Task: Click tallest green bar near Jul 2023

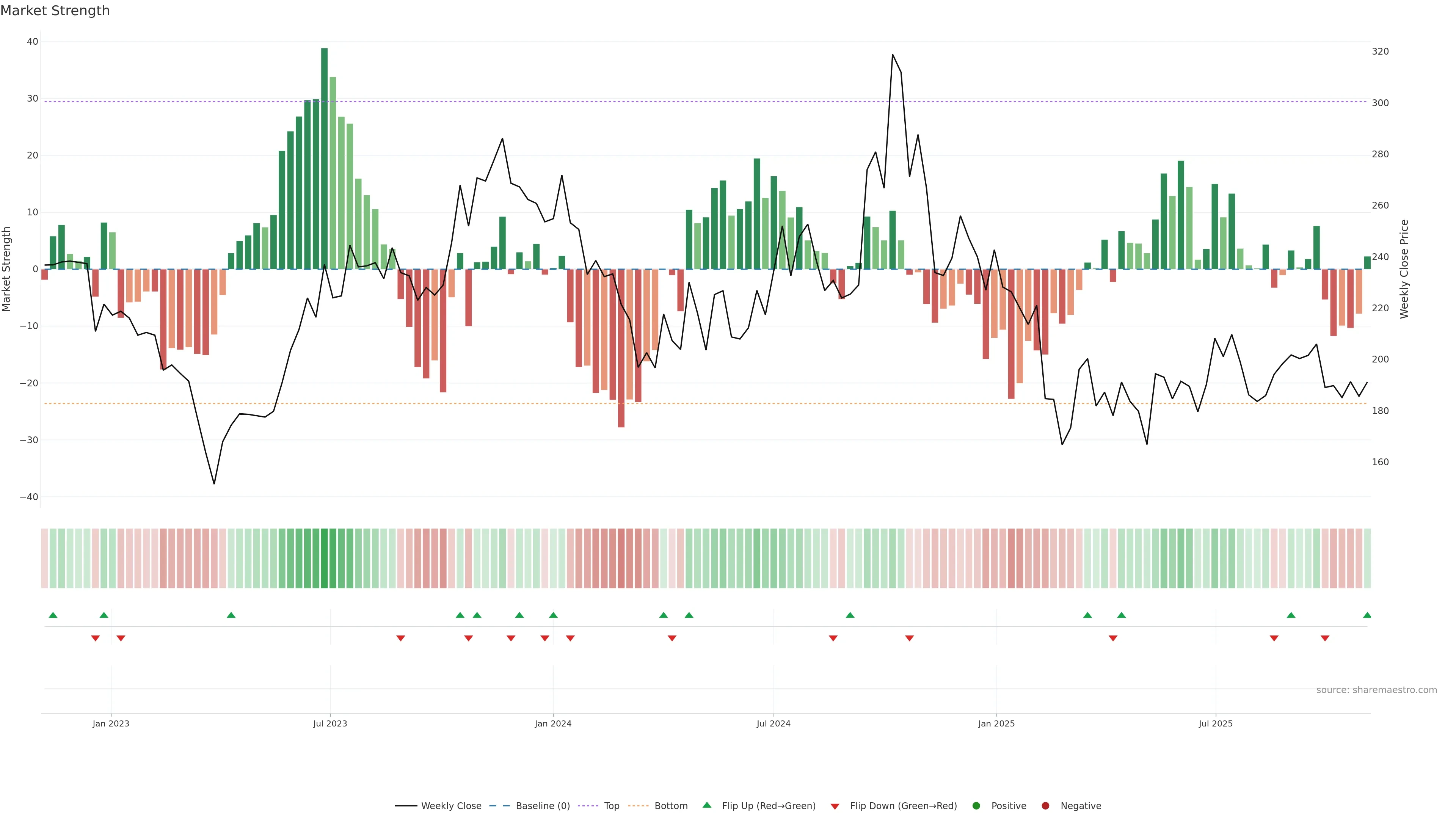Action: pyautogui.click(x=325, y=158)
